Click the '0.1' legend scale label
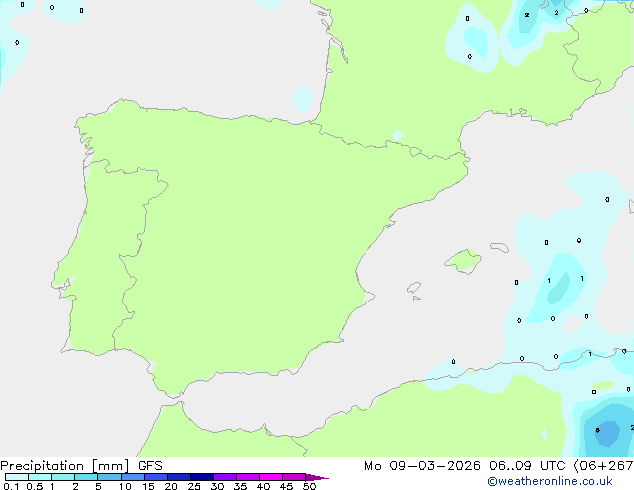 pyautogui.click(x=11, y=486)
